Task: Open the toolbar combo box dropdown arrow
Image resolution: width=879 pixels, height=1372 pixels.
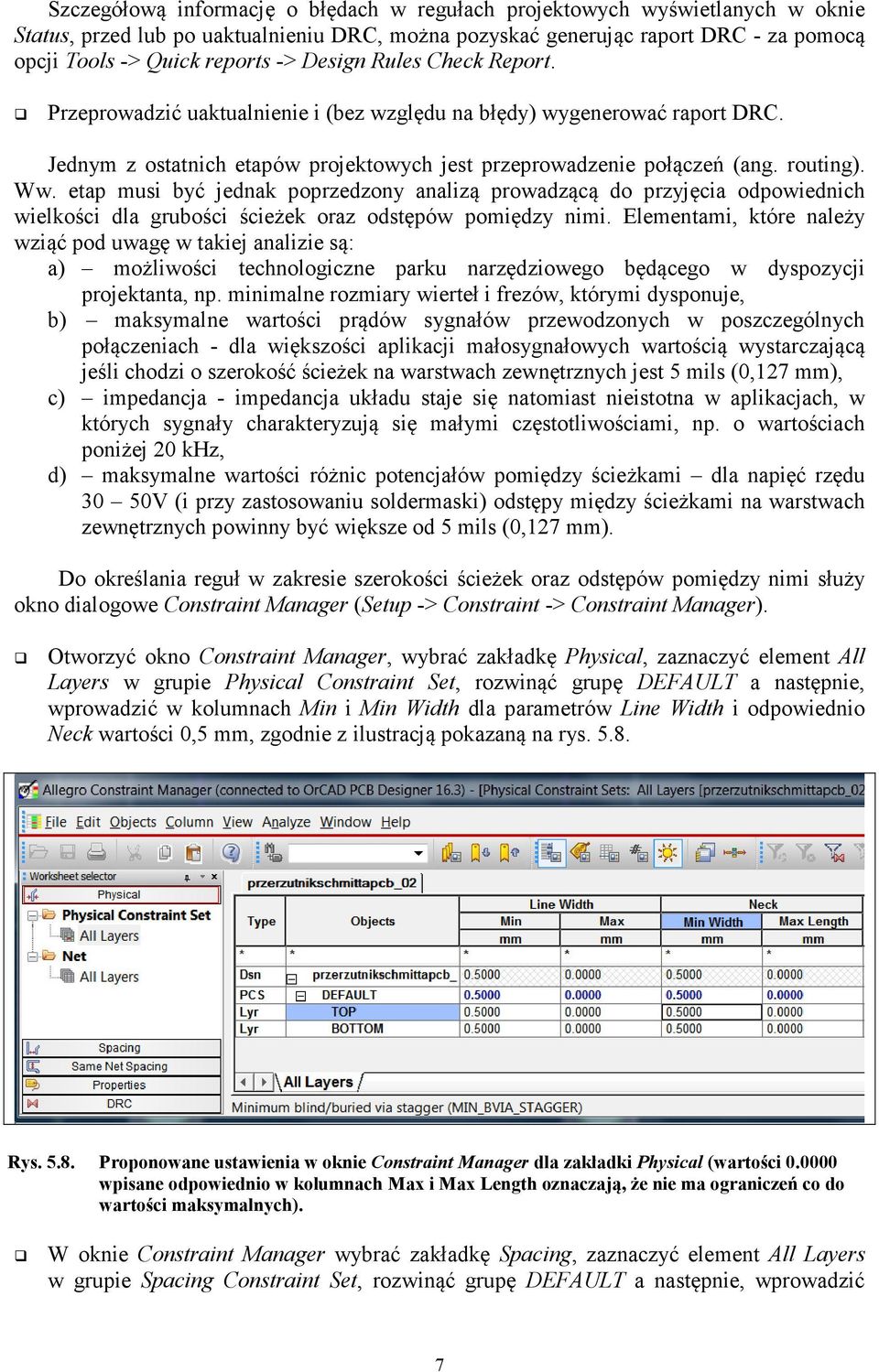Action: pos(418,852)
